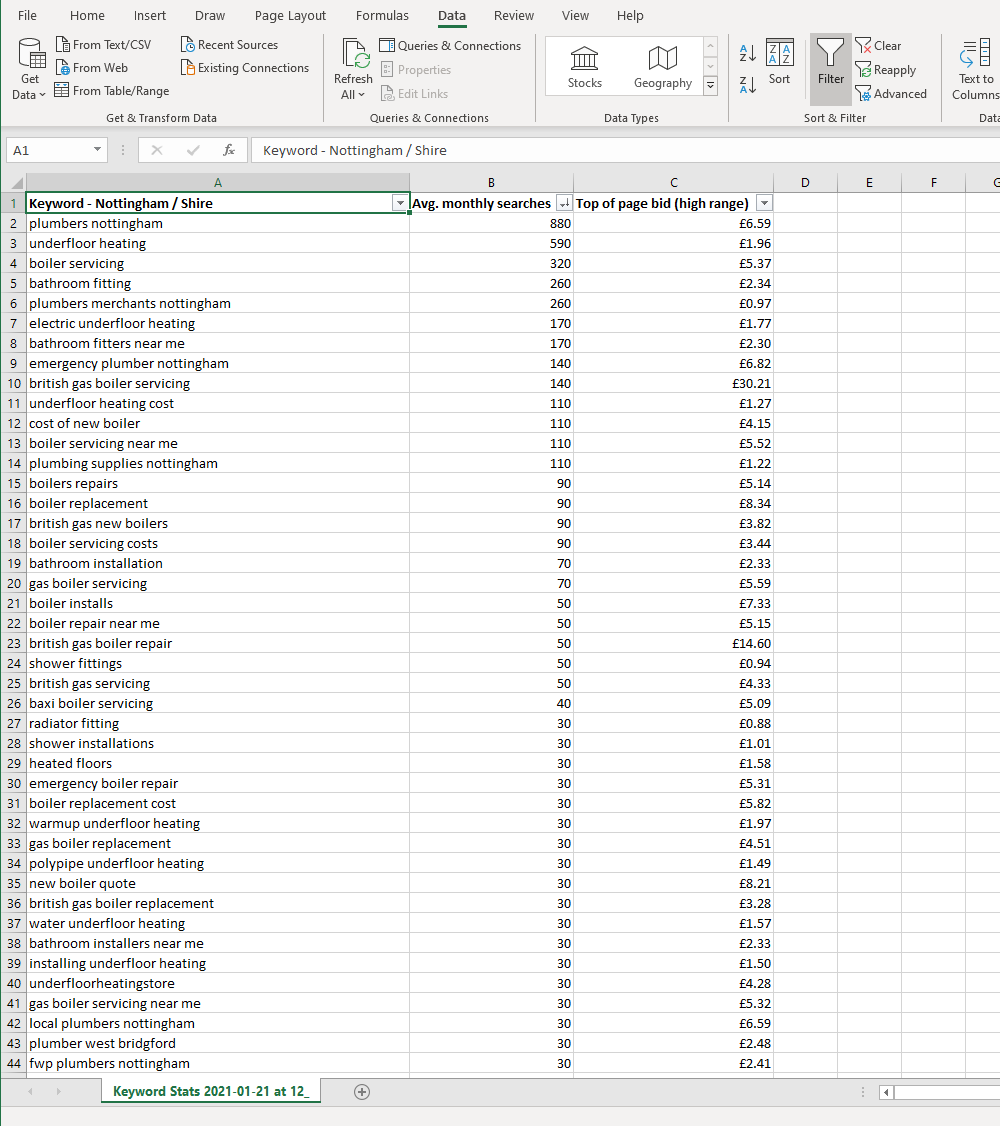Click Text to Columns
1000x1126 pixels.
coord(976,69)
